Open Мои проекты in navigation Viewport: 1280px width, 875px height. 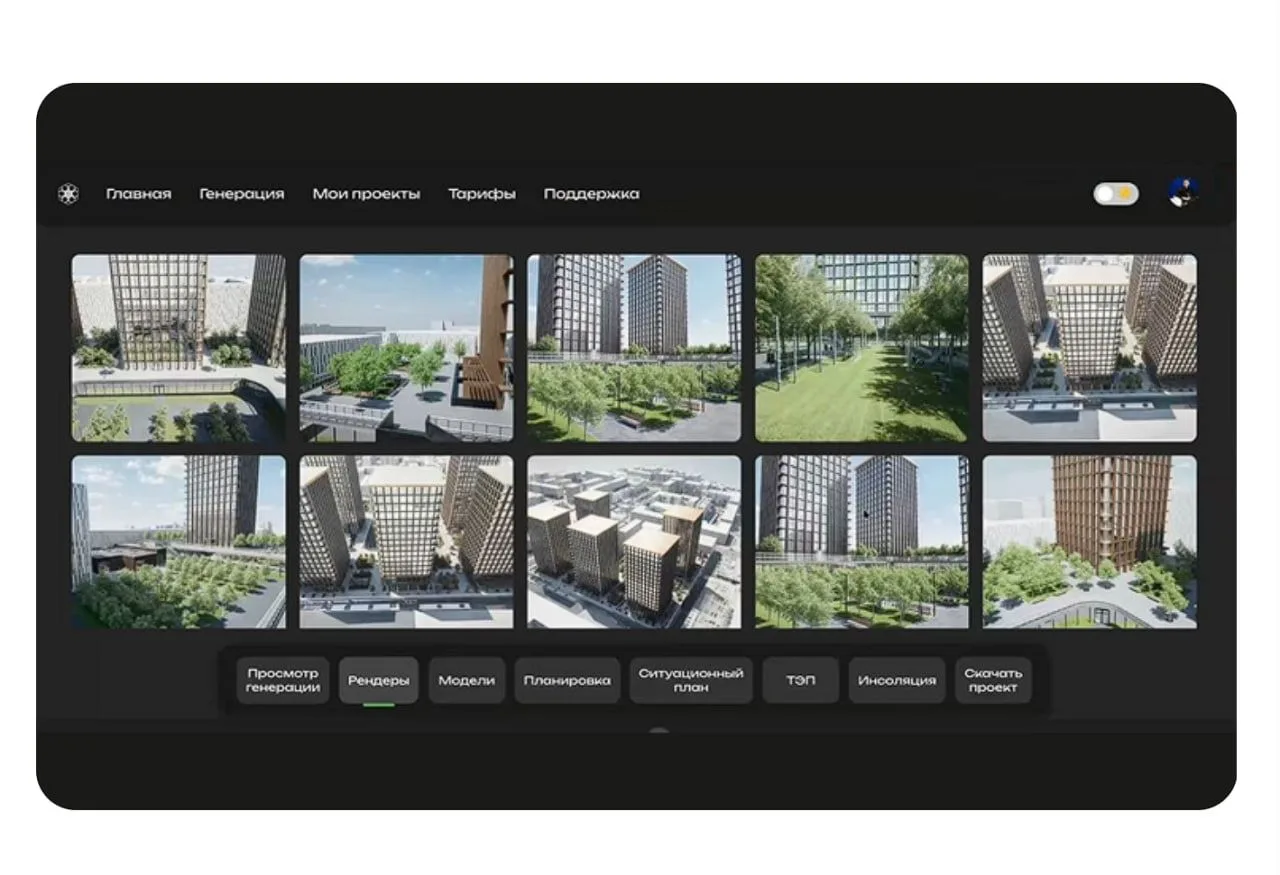366,194
